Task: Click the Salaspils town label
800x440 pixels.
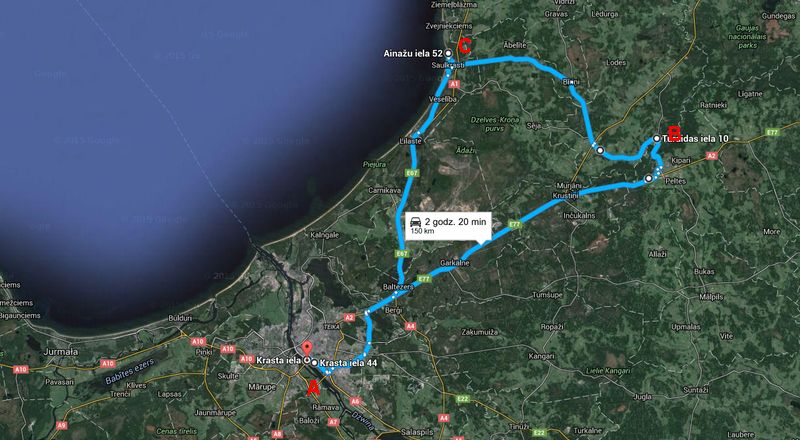Action: point(416,432)
